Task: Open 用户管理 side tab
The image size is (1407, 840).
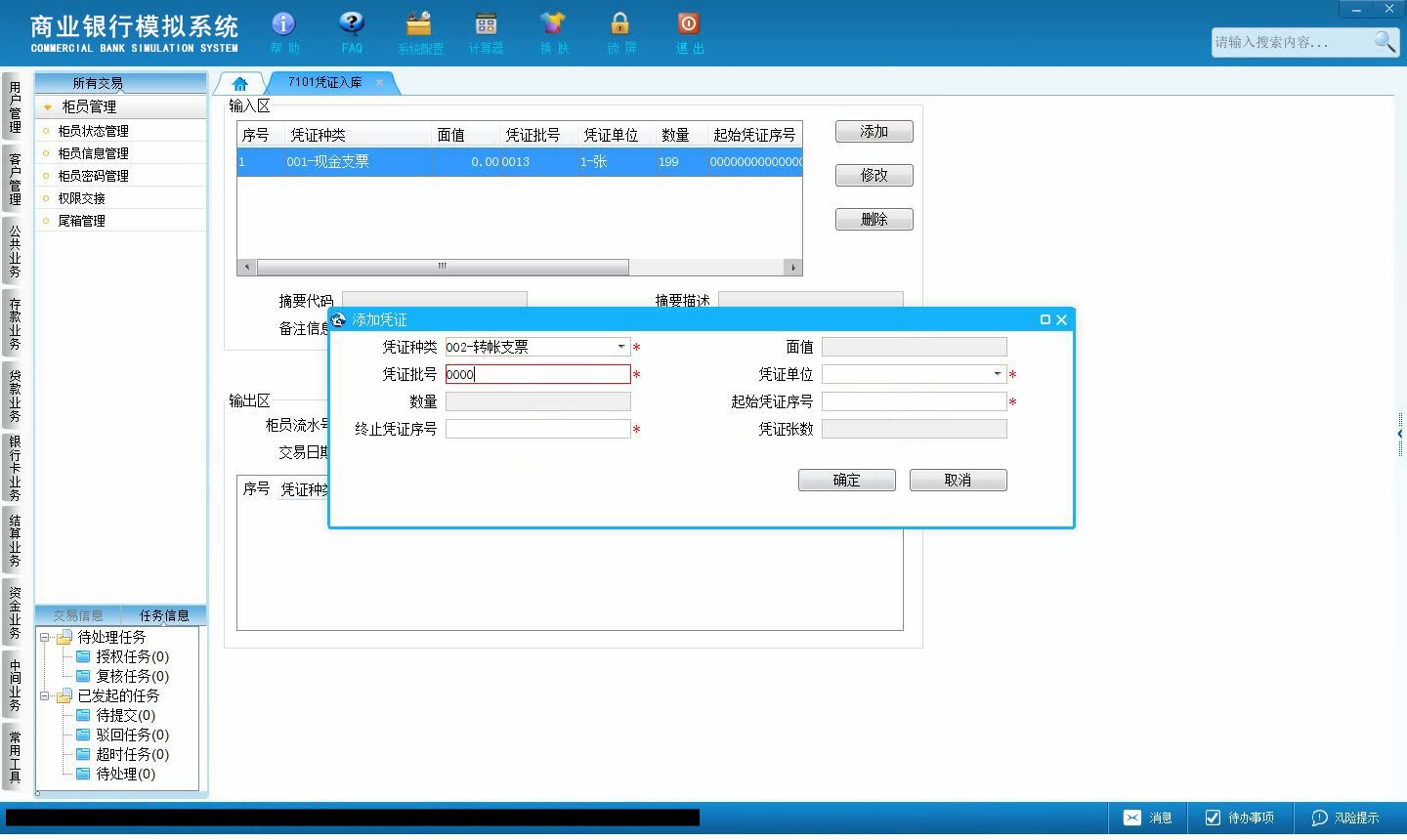Action: [15, 107]
